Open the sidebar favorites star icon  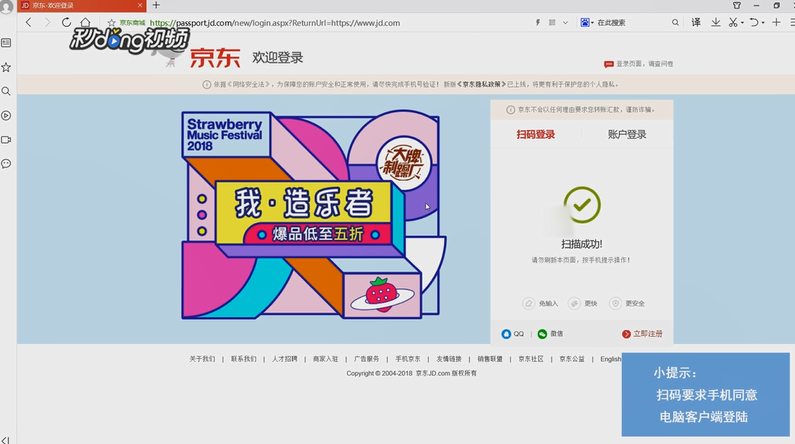(x=6, y=67)
